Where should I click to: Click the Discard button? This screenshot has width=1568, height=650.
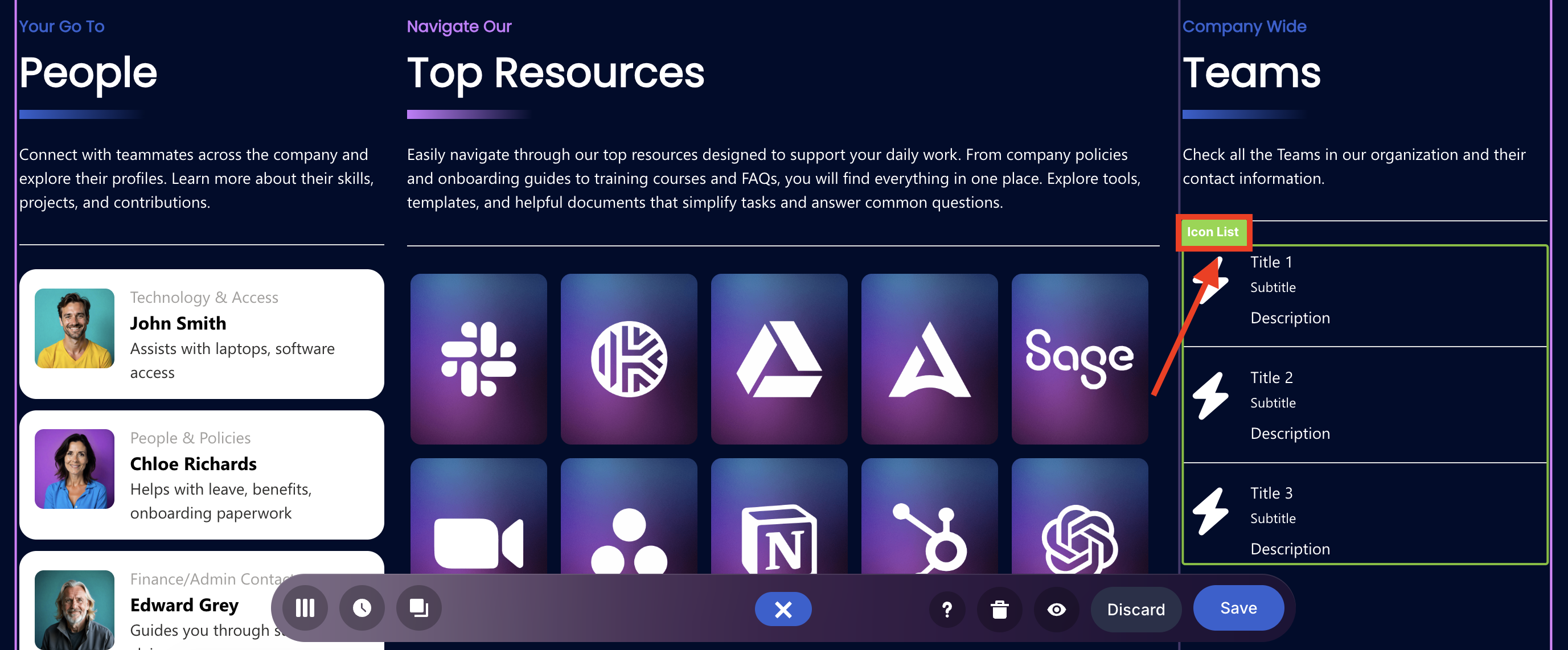pyautogui.click(x=1135, y=609)
